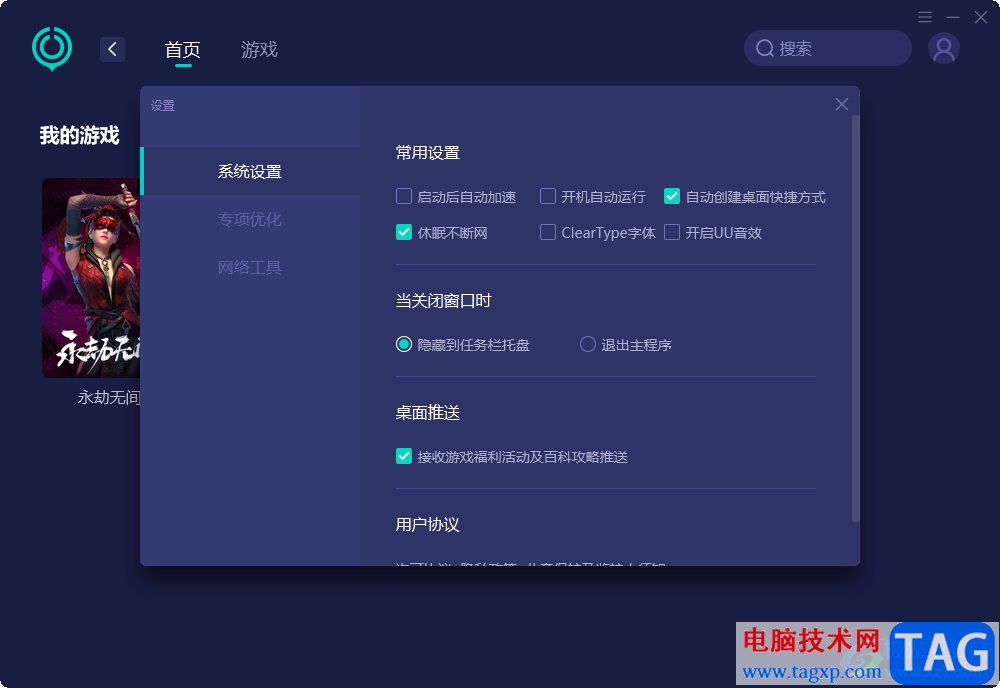Viewport: 1000px width, 688px height.
Task: Click the UU accelerator logo icon
Action: click(x=52, y=48)
